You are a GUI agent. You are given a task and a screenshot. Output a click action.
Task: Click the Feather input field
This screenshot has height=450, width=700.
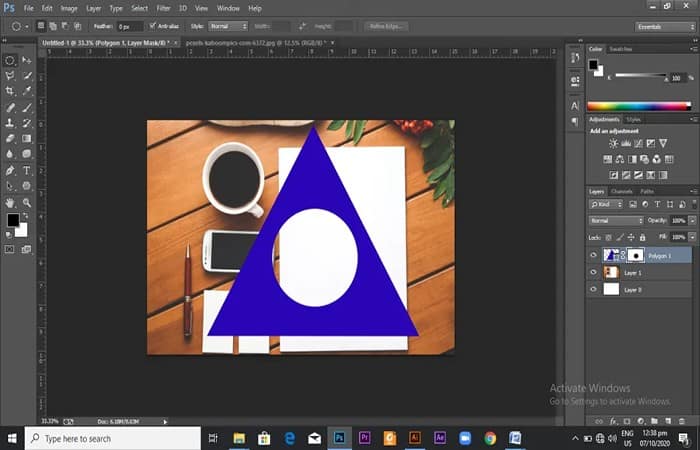pyautogui.click(x=130, y=26)
